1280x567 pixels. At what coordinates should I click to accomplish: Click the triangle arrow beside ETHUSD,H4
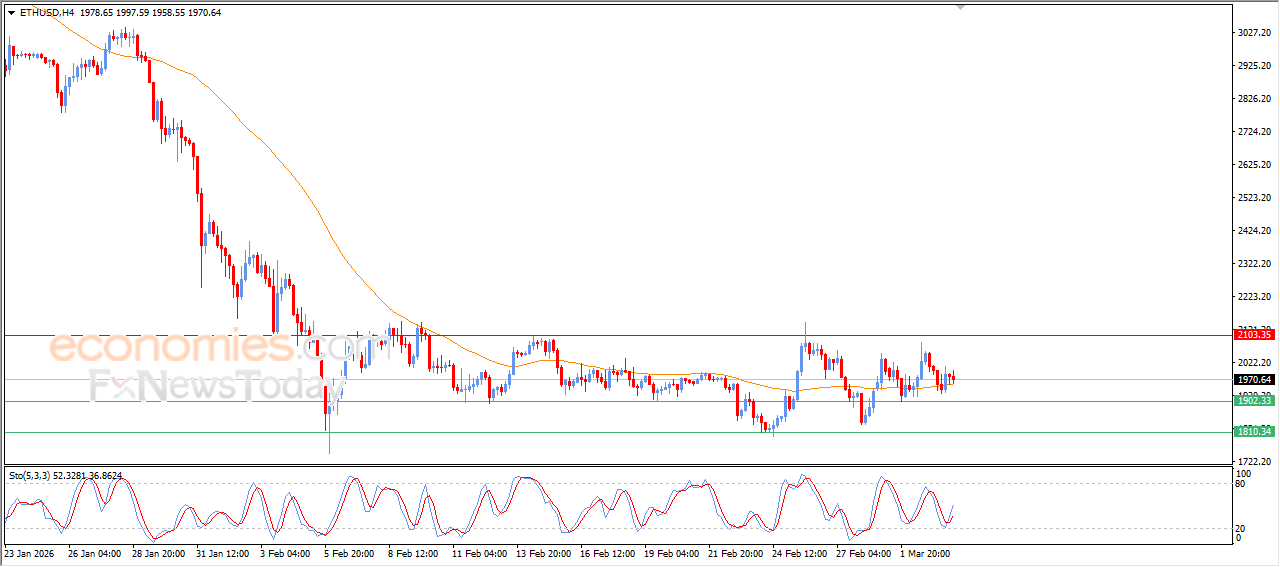coord(11,13)
